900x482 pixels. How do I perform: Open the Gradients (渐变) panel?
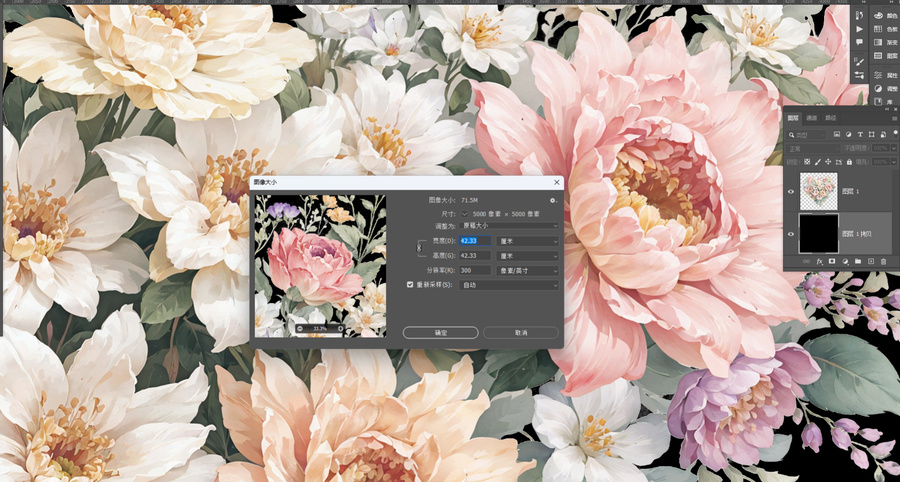point(884,42)
